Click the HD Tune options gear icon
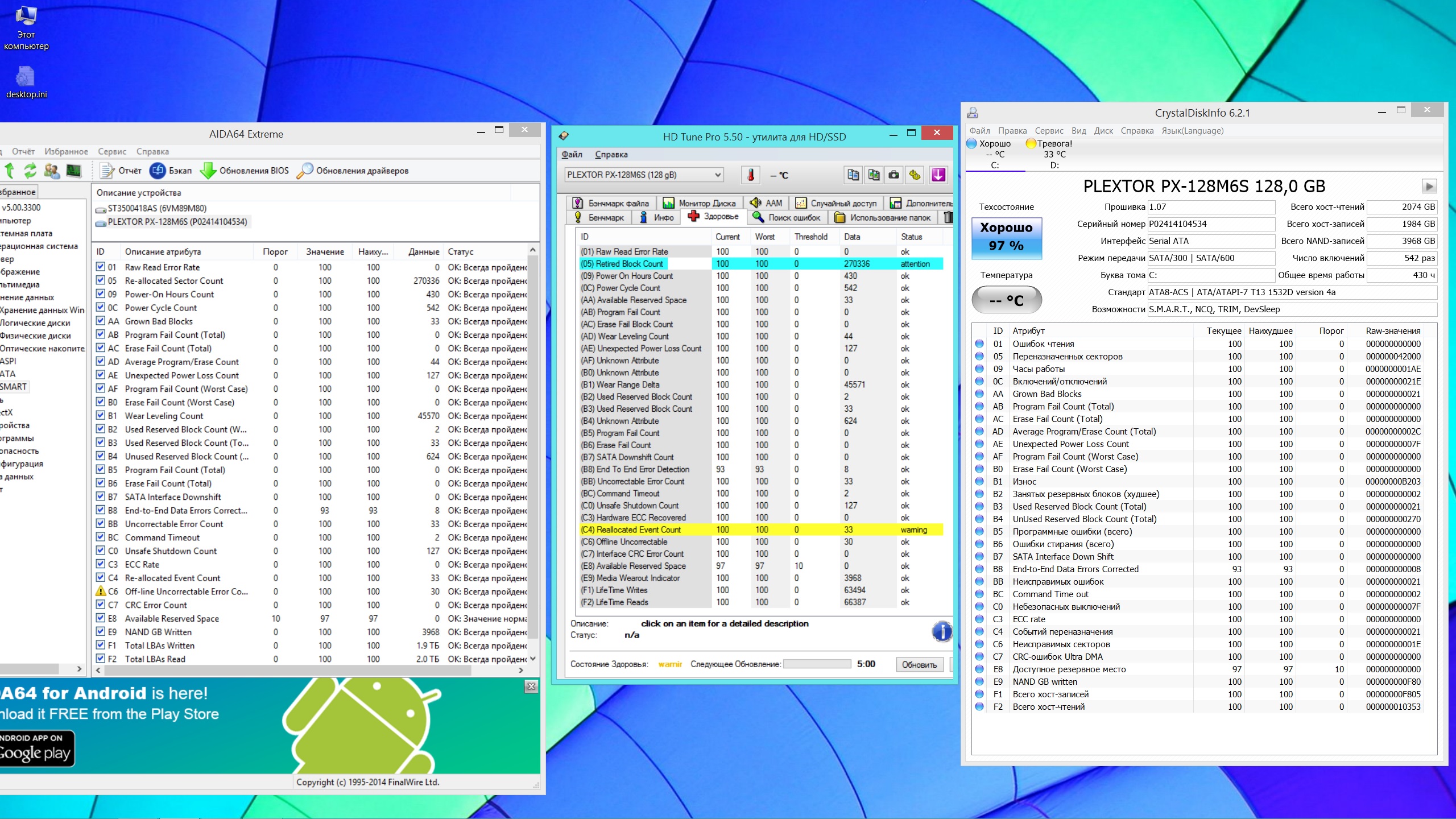 pos(915,175)
